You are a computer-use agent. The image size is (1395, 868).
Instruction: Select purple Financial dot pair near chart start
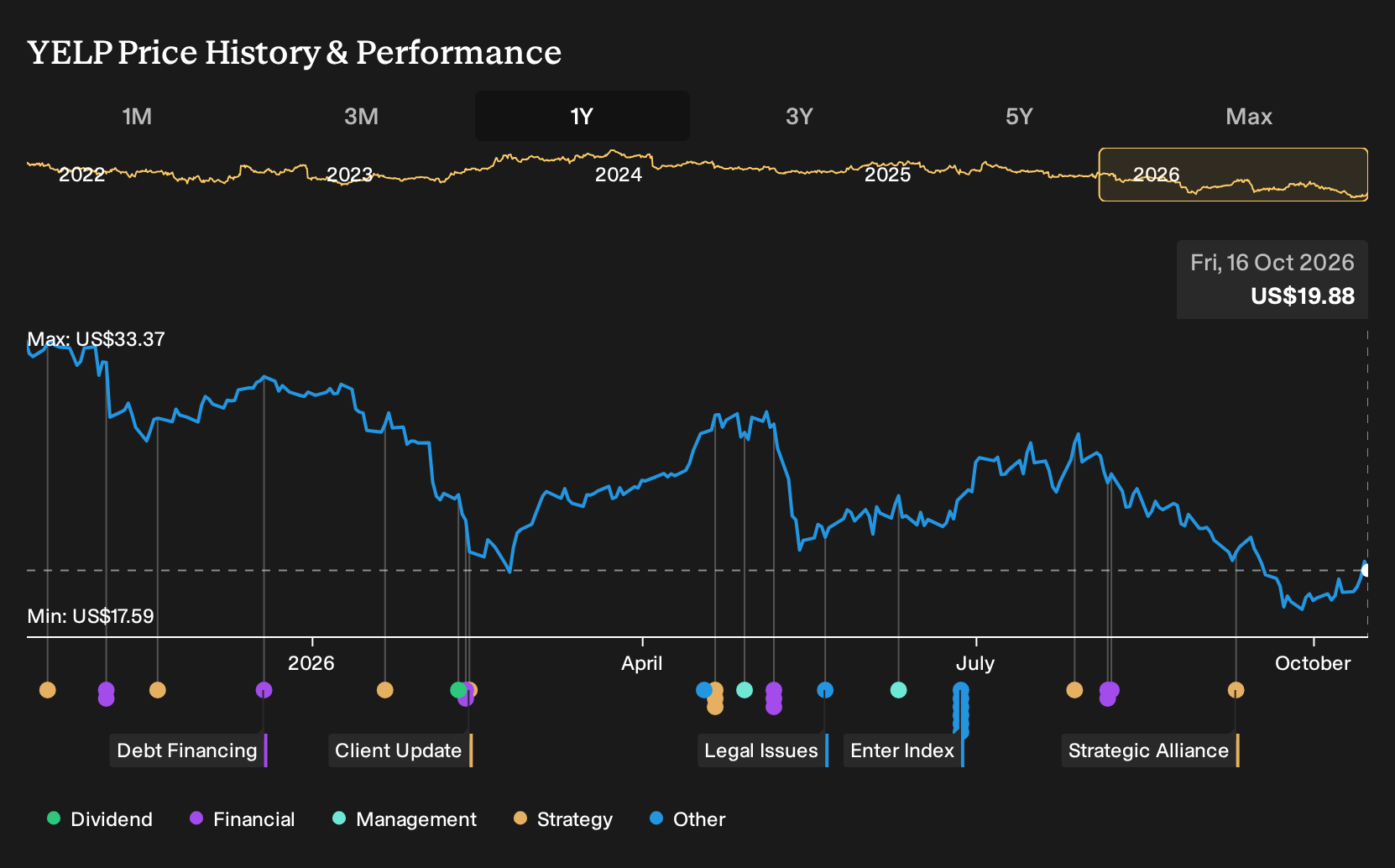pyautogui.click(x=106, y=694)
